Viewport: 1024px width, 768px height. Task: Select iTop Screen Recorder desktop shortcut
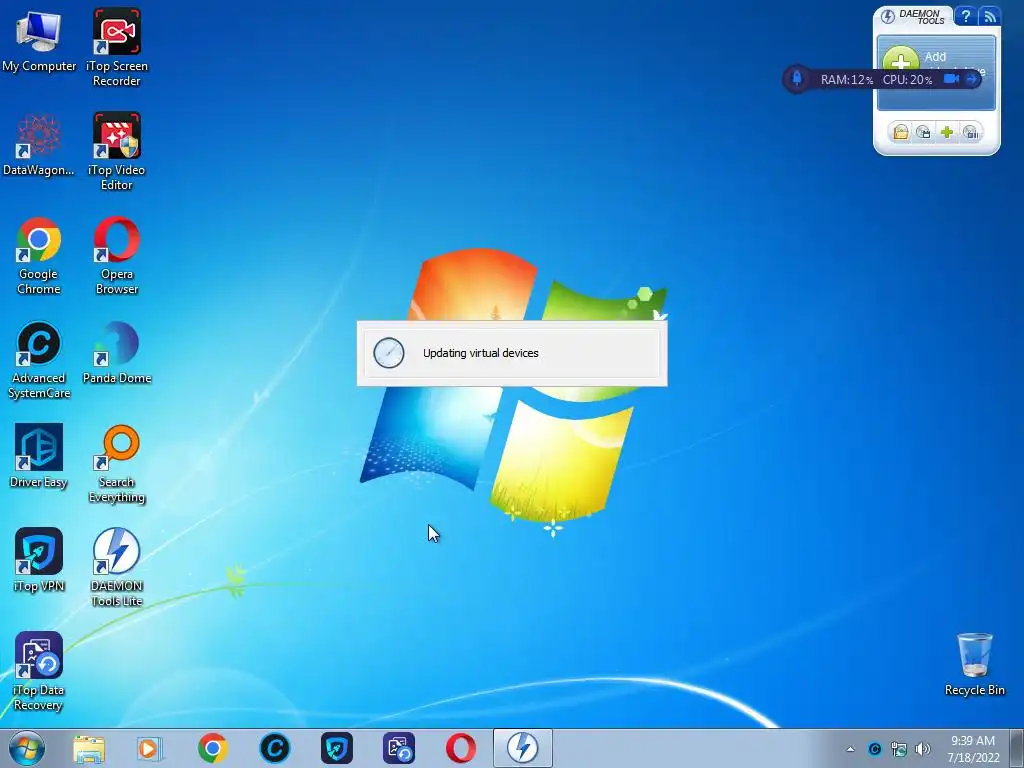tap(116, 47)
